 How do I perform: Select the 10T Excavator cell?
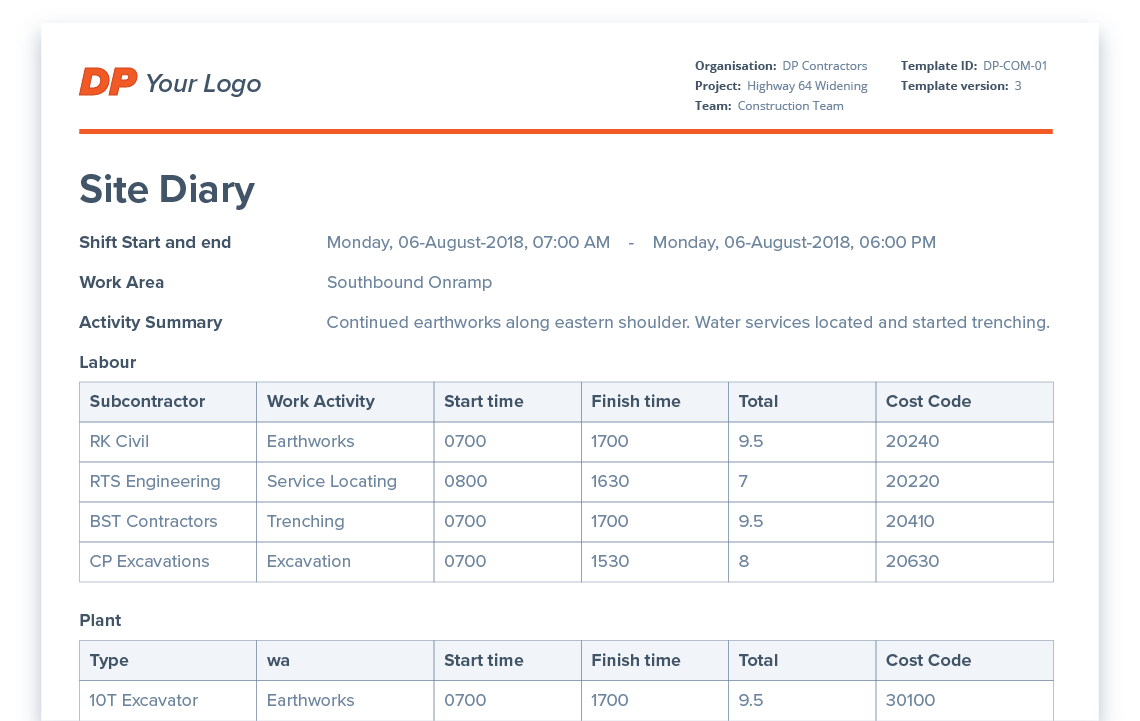168,701
